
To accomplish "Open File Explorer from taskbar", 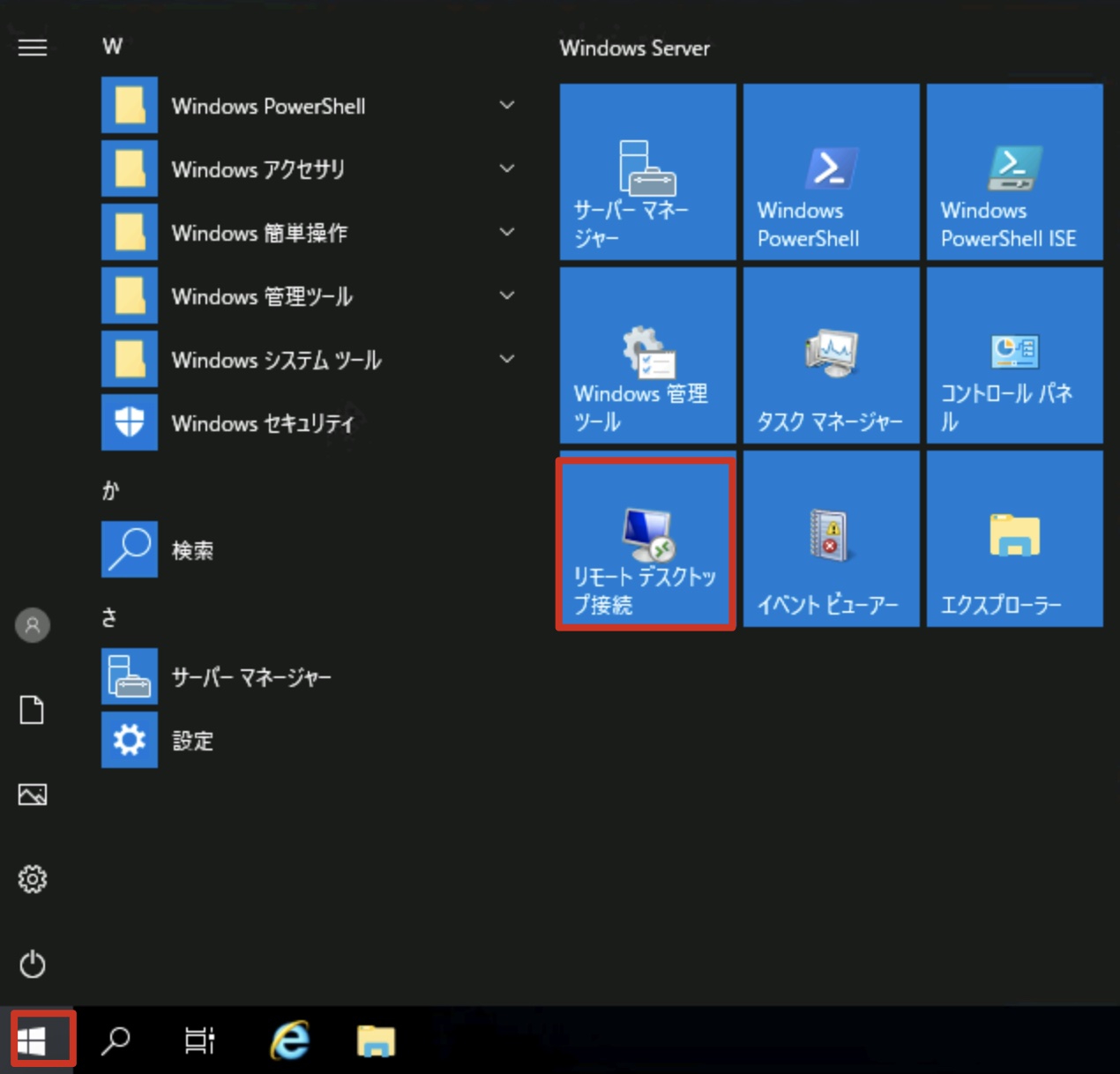I will [377, 1040].
